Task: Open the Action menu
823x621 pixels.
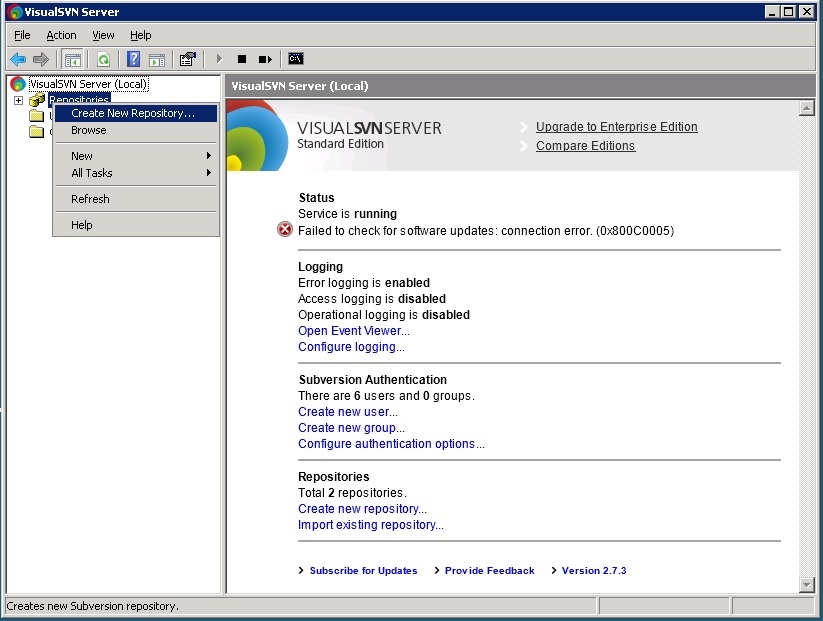Action: pyautogui.click(x=61, y=35)
